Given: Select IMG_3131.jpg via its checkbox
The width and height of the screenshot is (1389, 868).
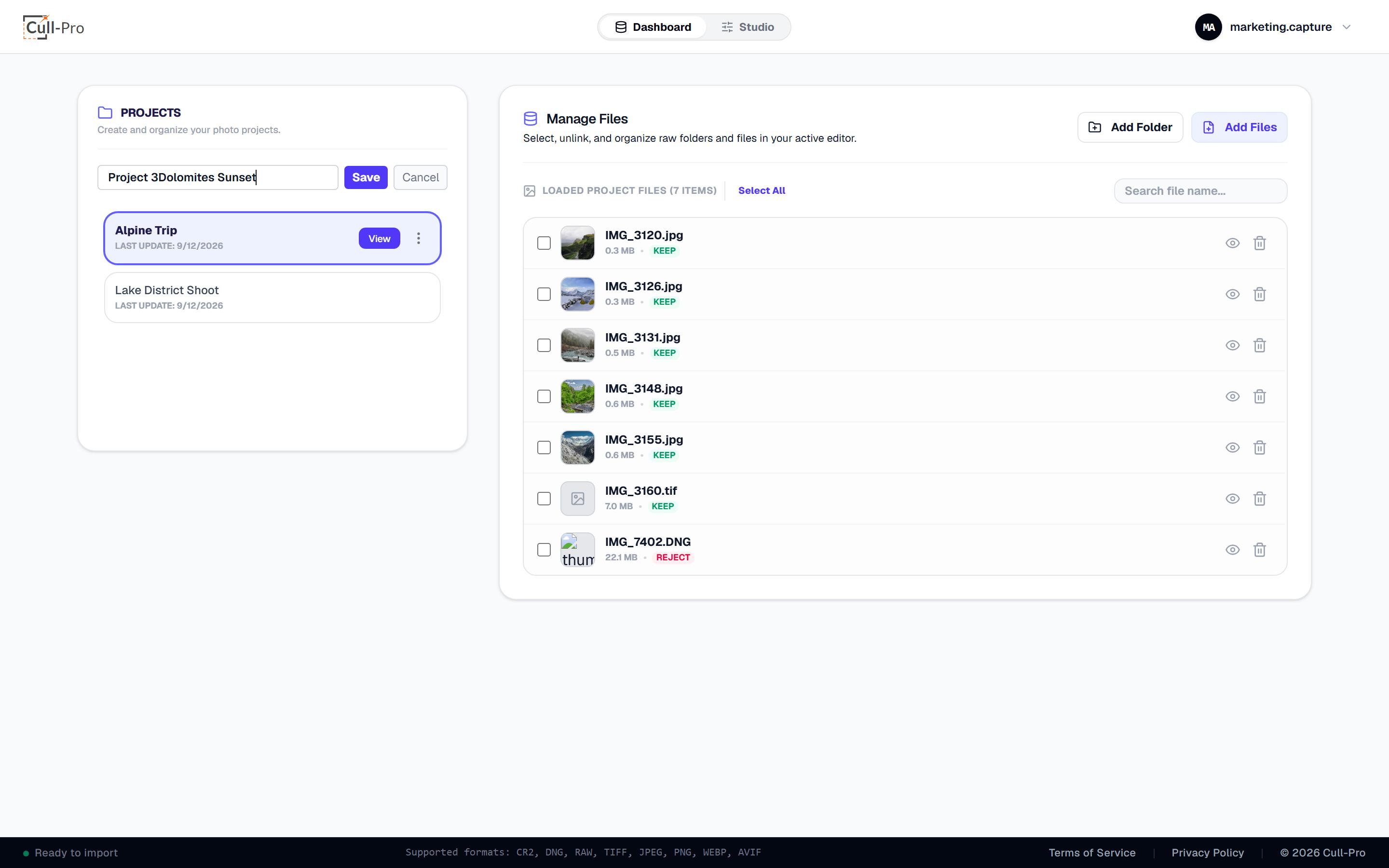Looking at the screenshot, I should coord(544,345).
